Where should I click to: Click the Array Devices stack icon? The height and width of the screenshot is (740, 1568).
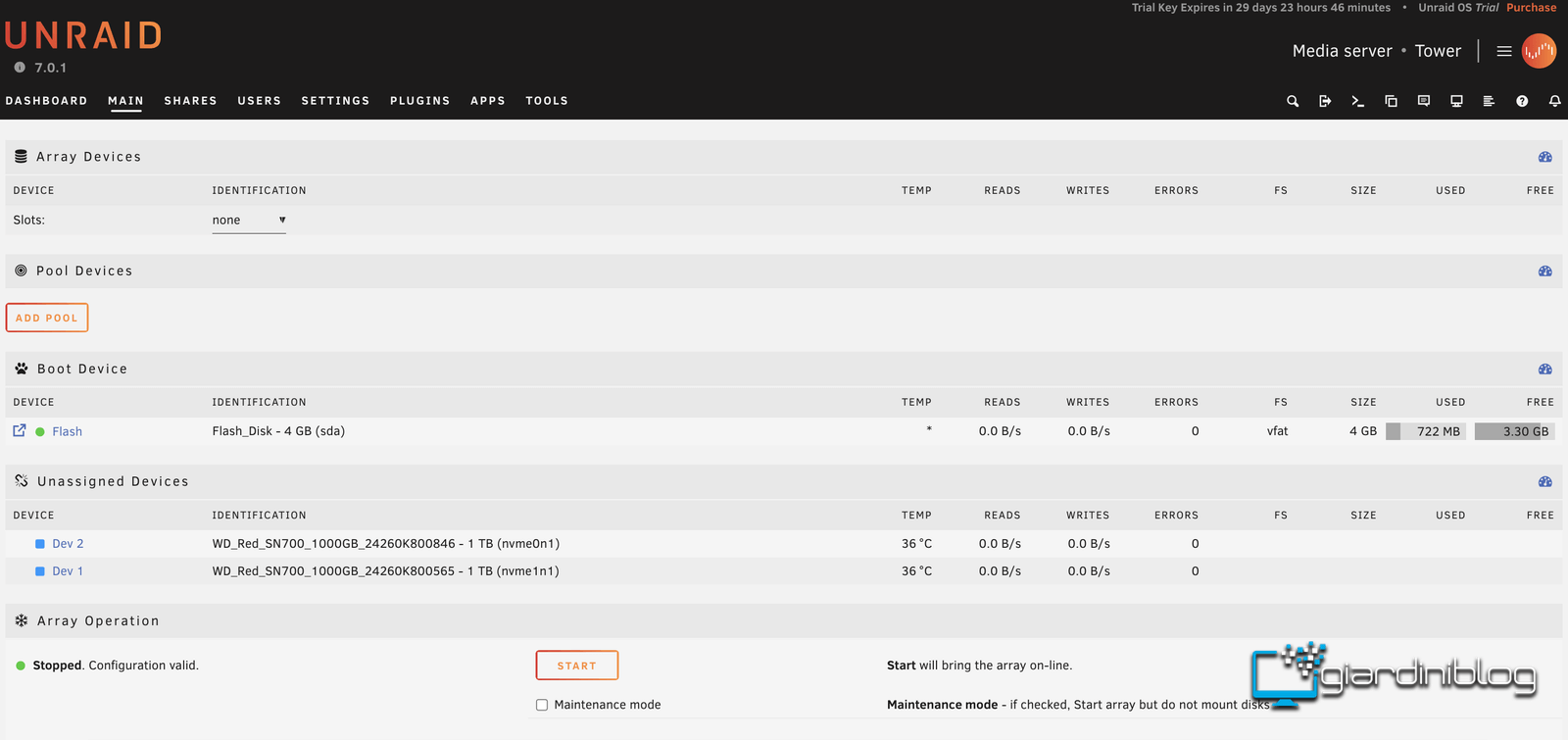21,156
